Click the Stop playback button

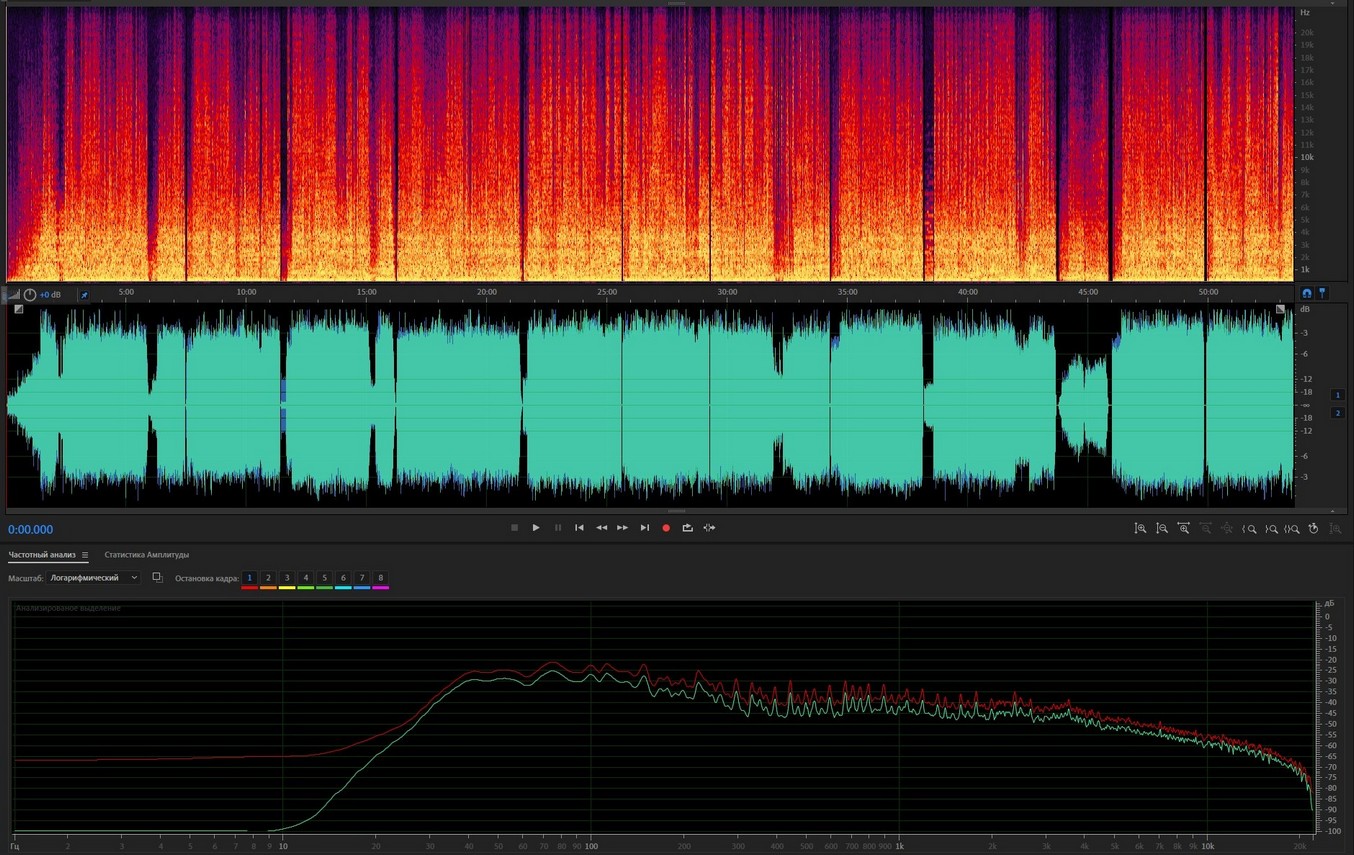click(514, 528)
